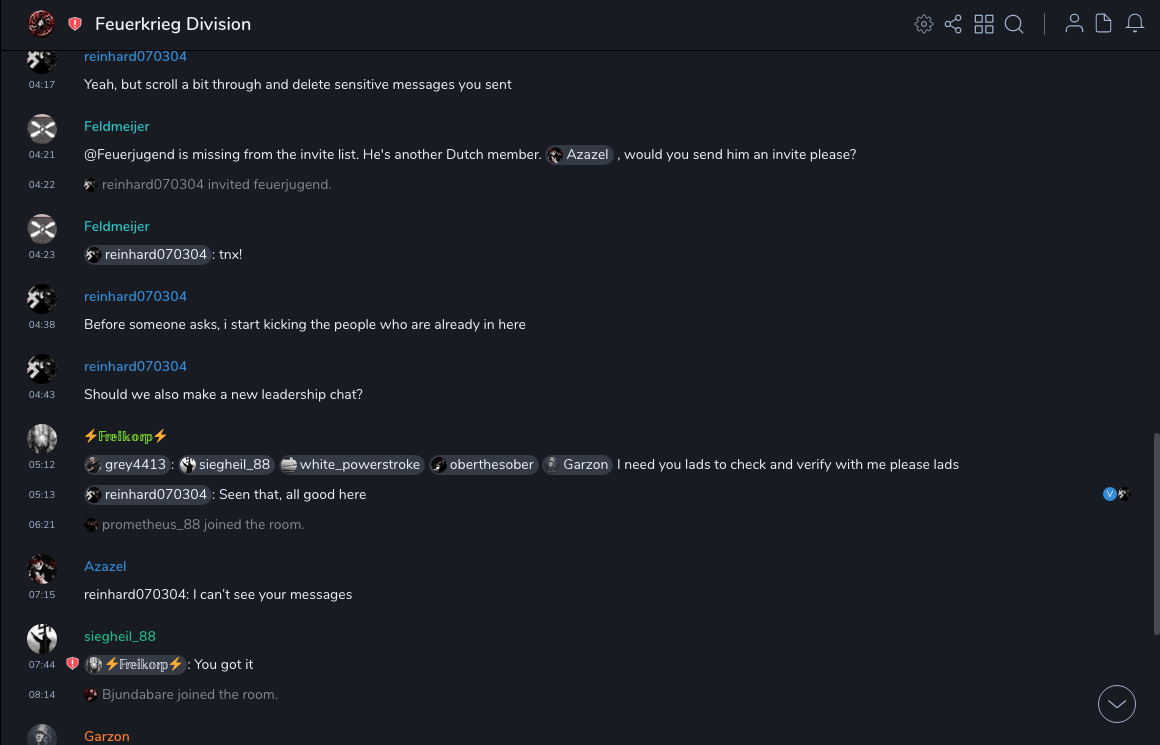Viewport: 1160px width, 745px height.
Task: Open room settings gear icon
Action: click(924, 24)
